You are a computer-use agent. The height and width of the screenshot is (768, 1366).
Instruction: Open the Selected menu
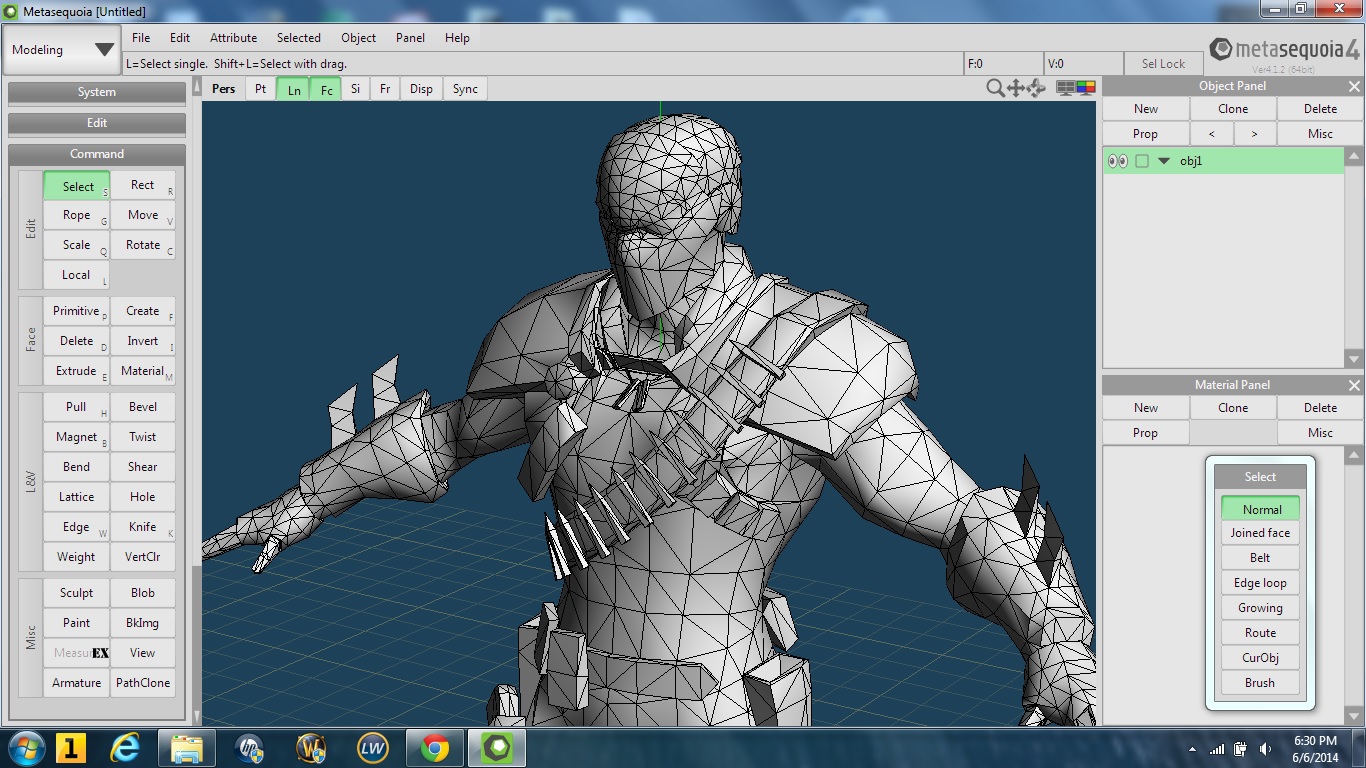pyautogui.click(x=298, y=38)
